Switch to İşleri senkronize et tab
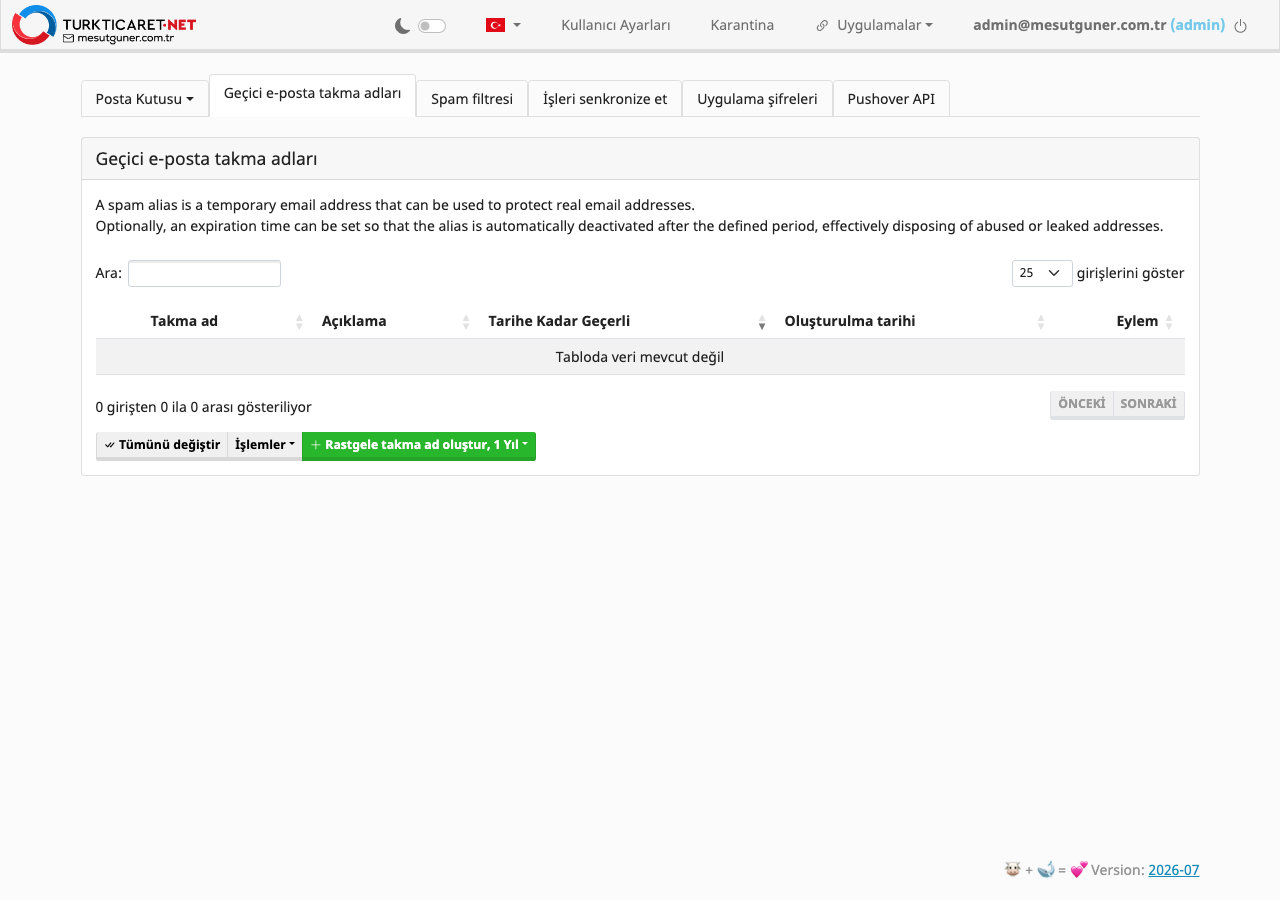 pyautogui.click(x=605, y=99)
